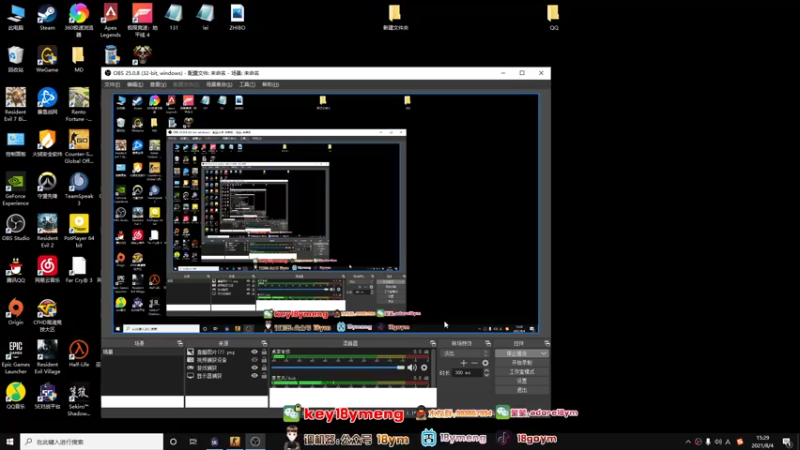Add a transition with the plus icon
The width and height of the screenshot is (800, 450).
point(463,363)
